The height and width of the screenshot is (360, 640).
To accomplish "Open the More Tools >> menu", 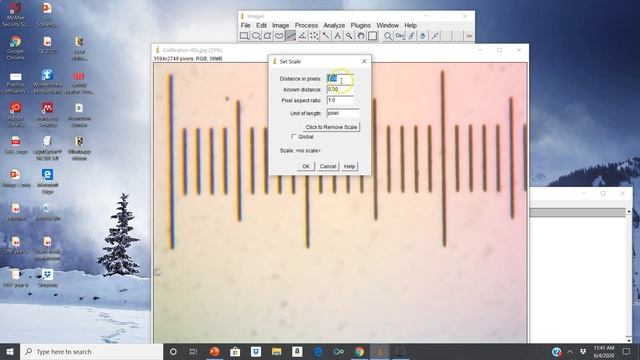I will point(469,36).
